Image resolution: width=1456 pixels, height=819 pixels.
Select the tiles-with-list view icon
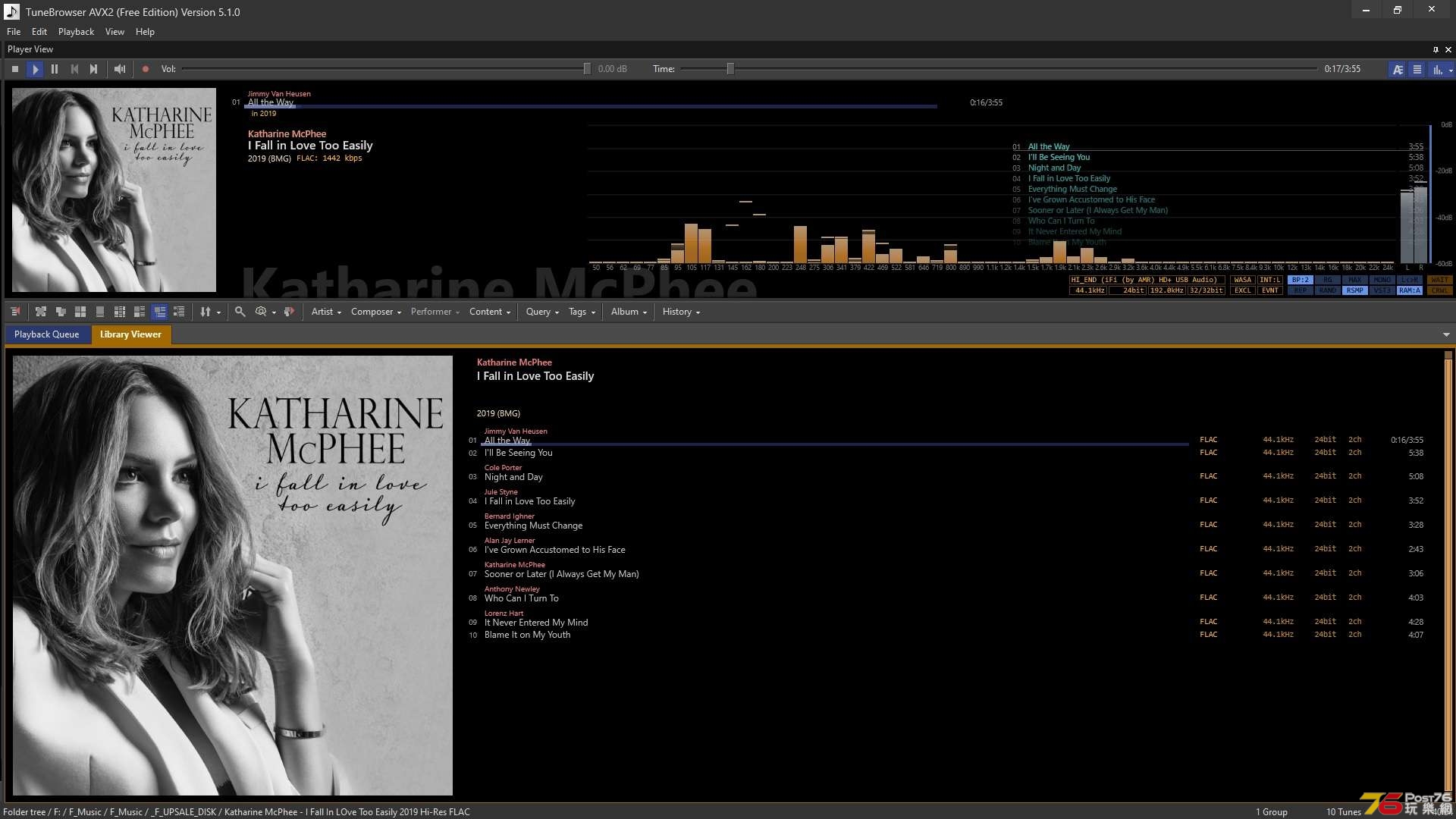pos(140,312)
